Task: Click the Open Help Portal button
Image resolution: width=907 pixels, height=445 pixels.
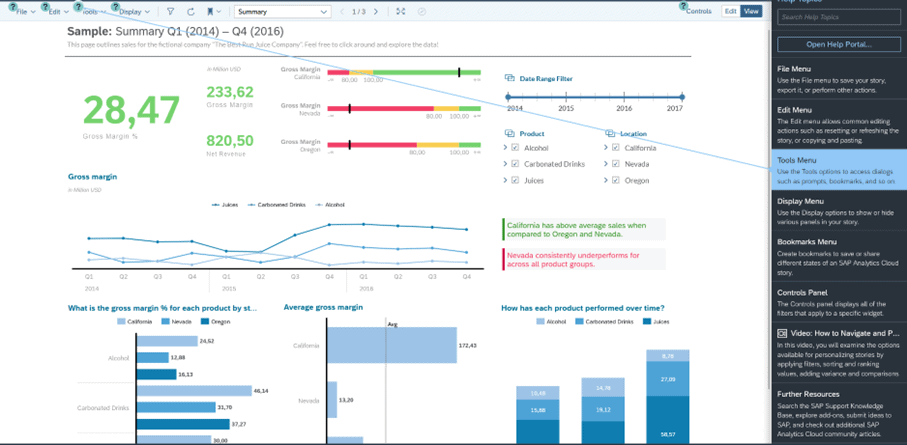Action: 839,44
